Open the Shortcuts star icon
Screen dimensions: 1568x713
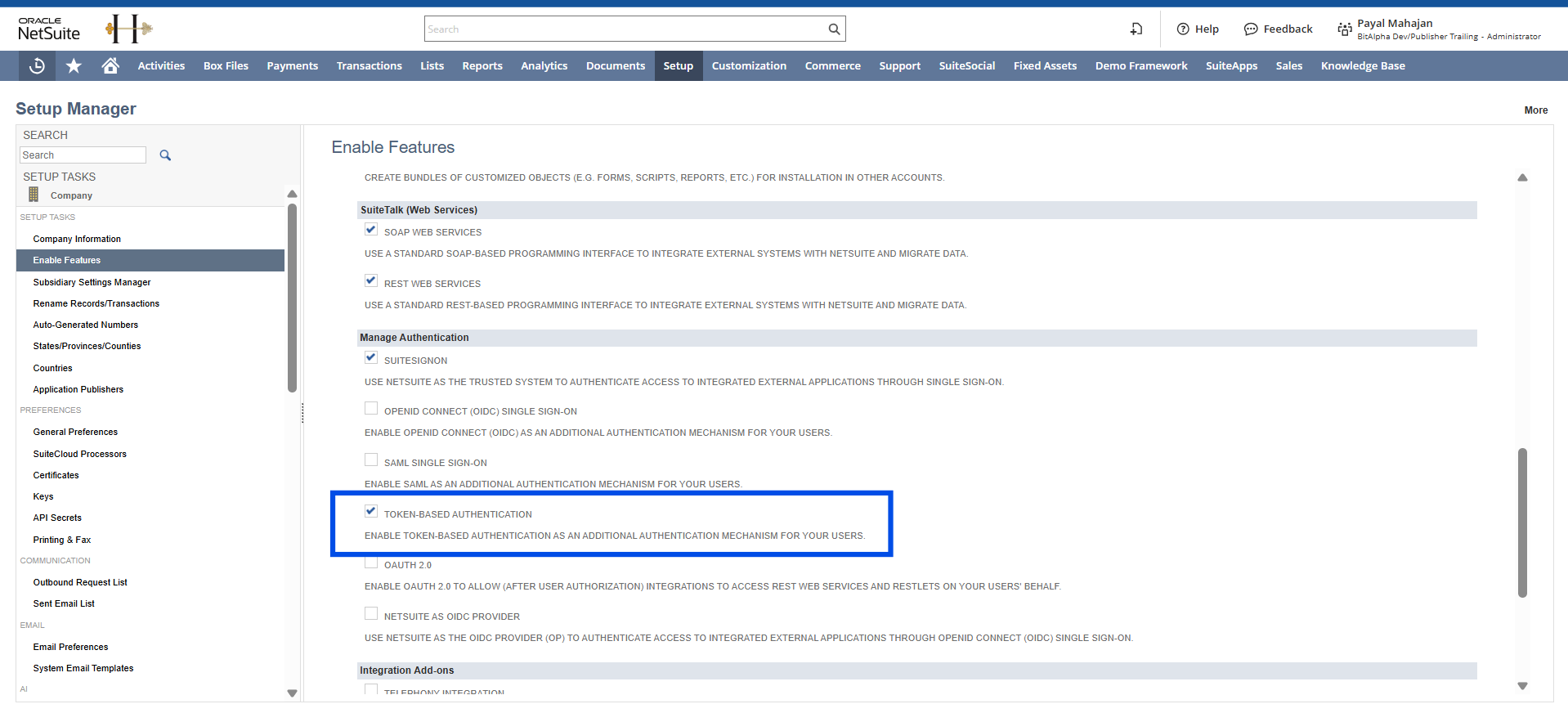coord(74,66)
